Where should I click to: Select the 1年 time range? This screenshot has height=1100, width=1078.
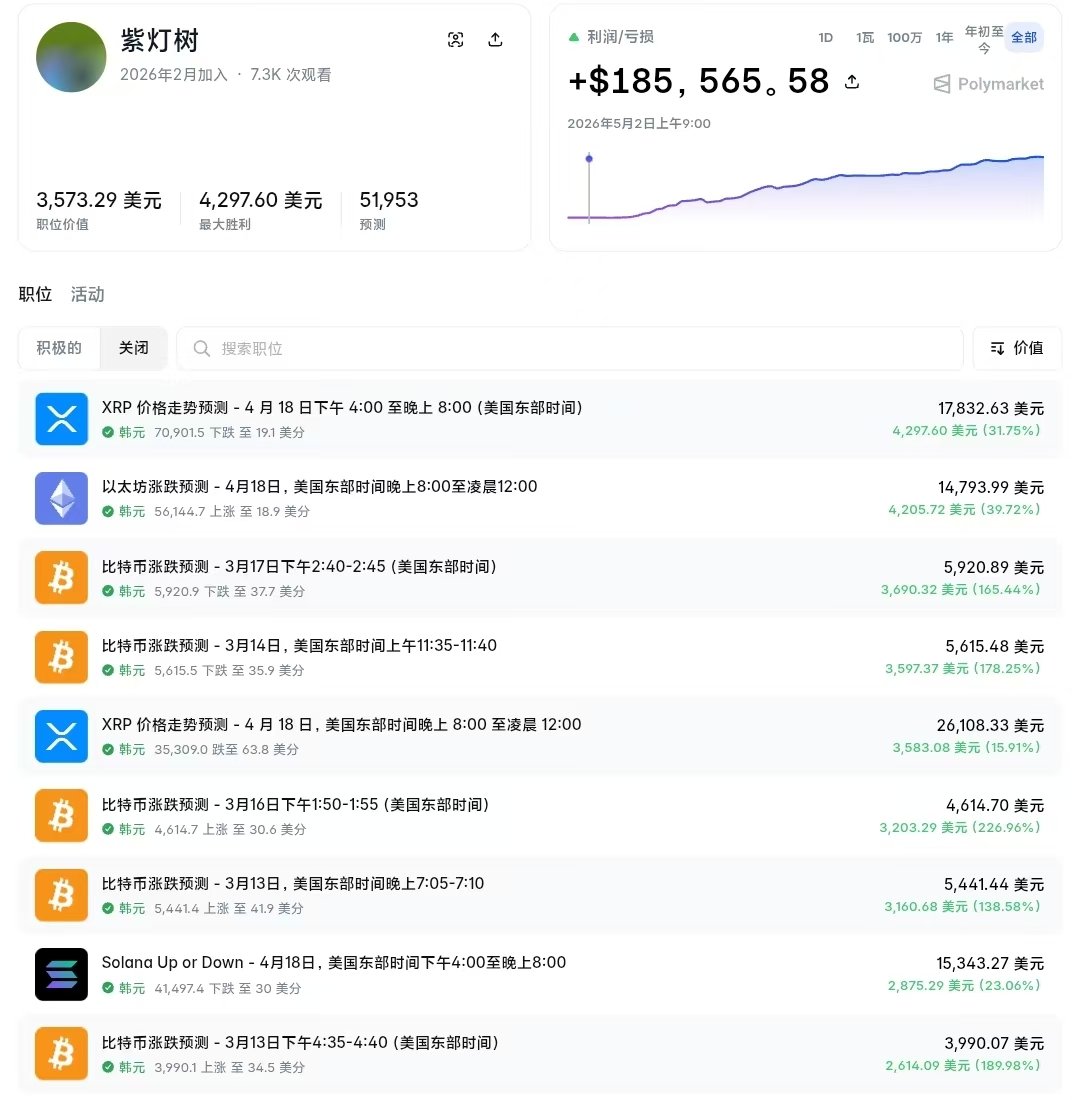(x=944, y=37)
